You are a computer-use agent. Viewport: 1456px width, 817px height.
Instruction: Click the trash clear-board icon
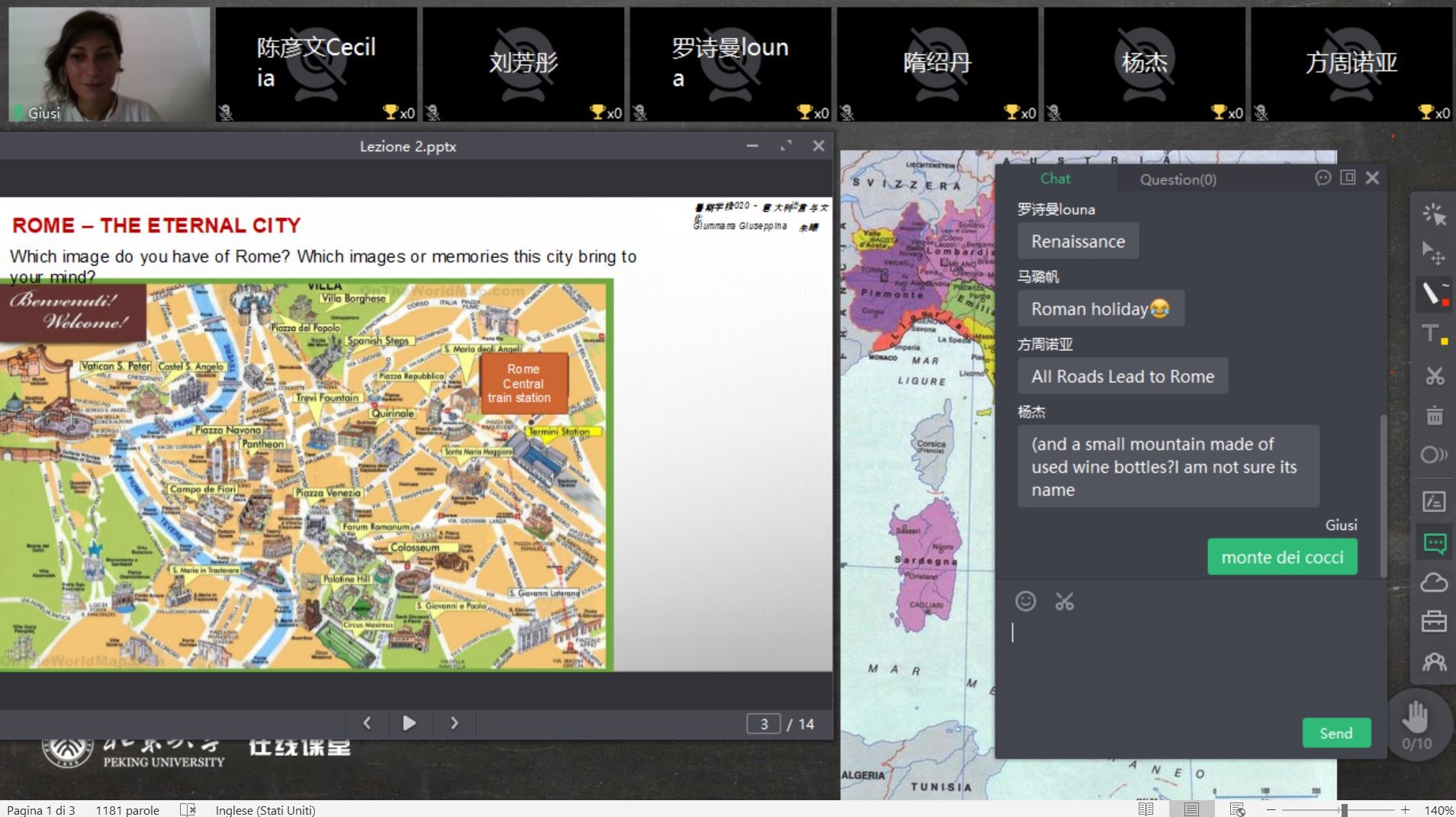coord(1434,416)
